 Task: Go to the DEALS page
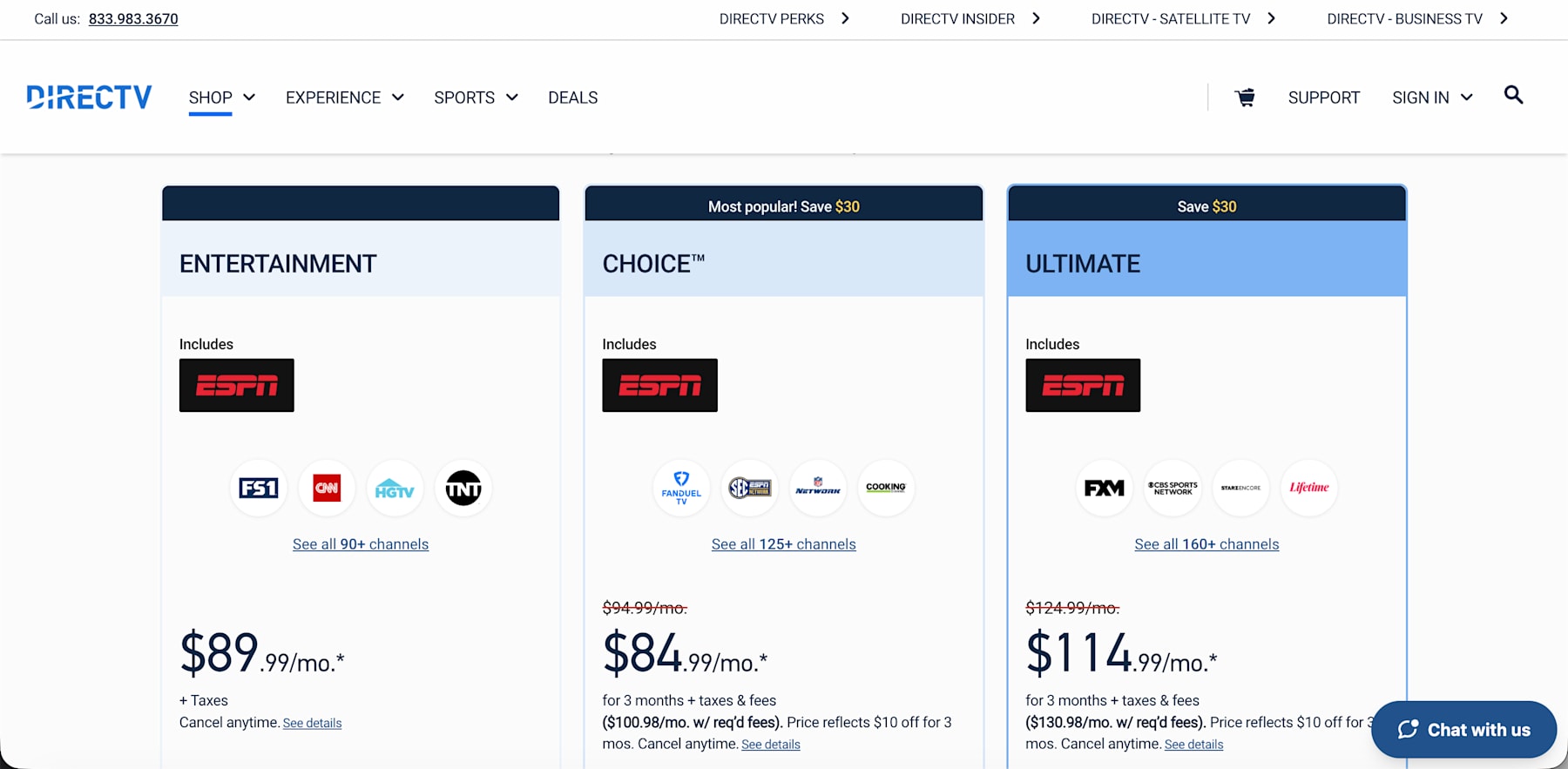[x=573, y=98]
